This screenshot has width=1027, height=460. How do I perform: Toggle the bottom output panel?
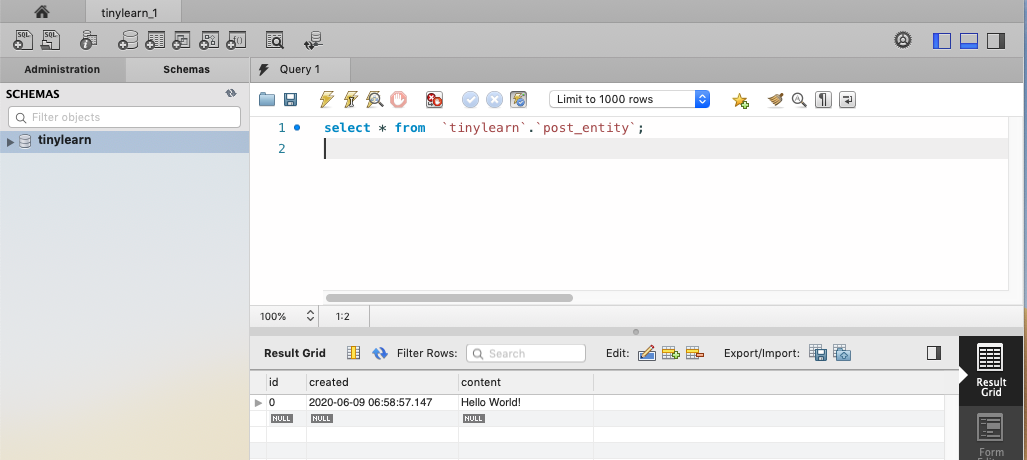click(x=969, y=41)
